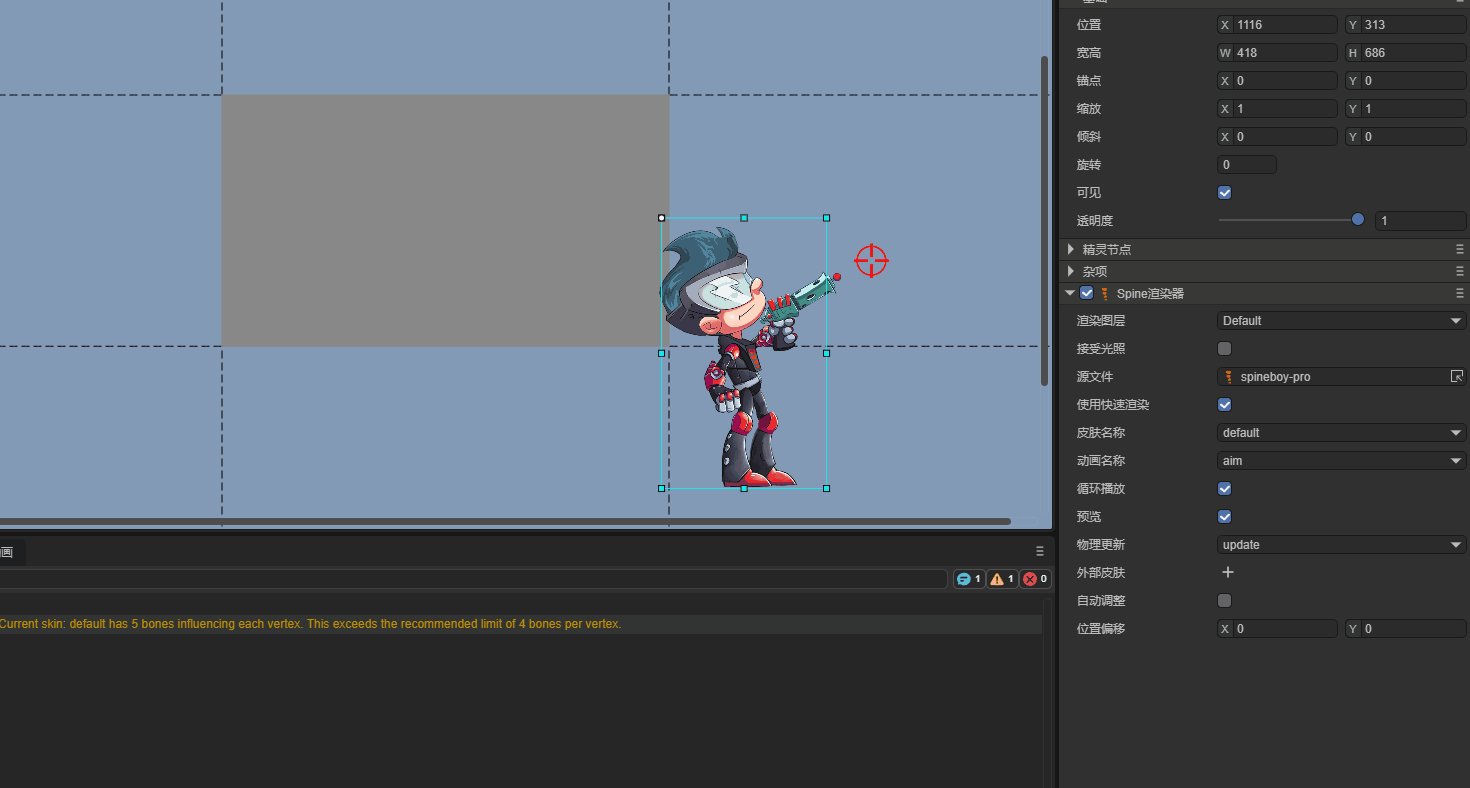1470x788 pixels.
Task: Toggle the error message filter in console
Action: point(1035,579)
